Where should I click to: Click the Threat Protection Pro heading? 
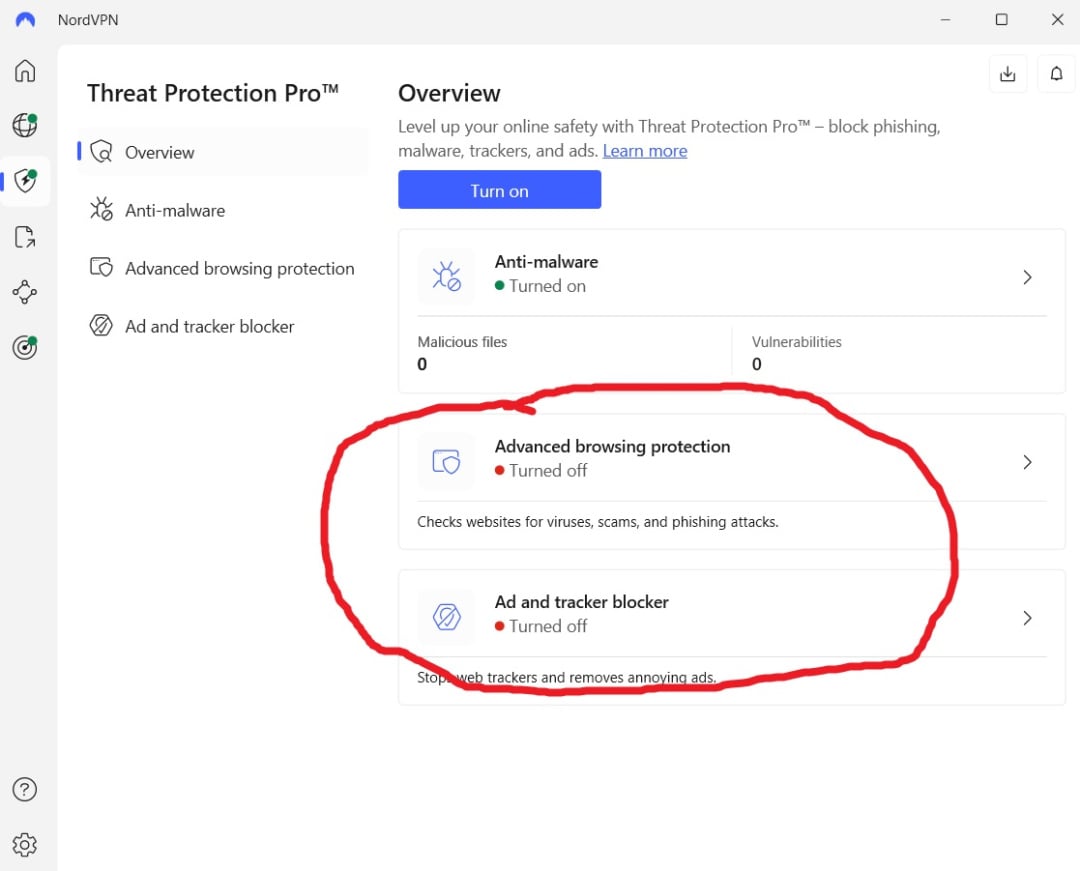click(x=213, y=93)
